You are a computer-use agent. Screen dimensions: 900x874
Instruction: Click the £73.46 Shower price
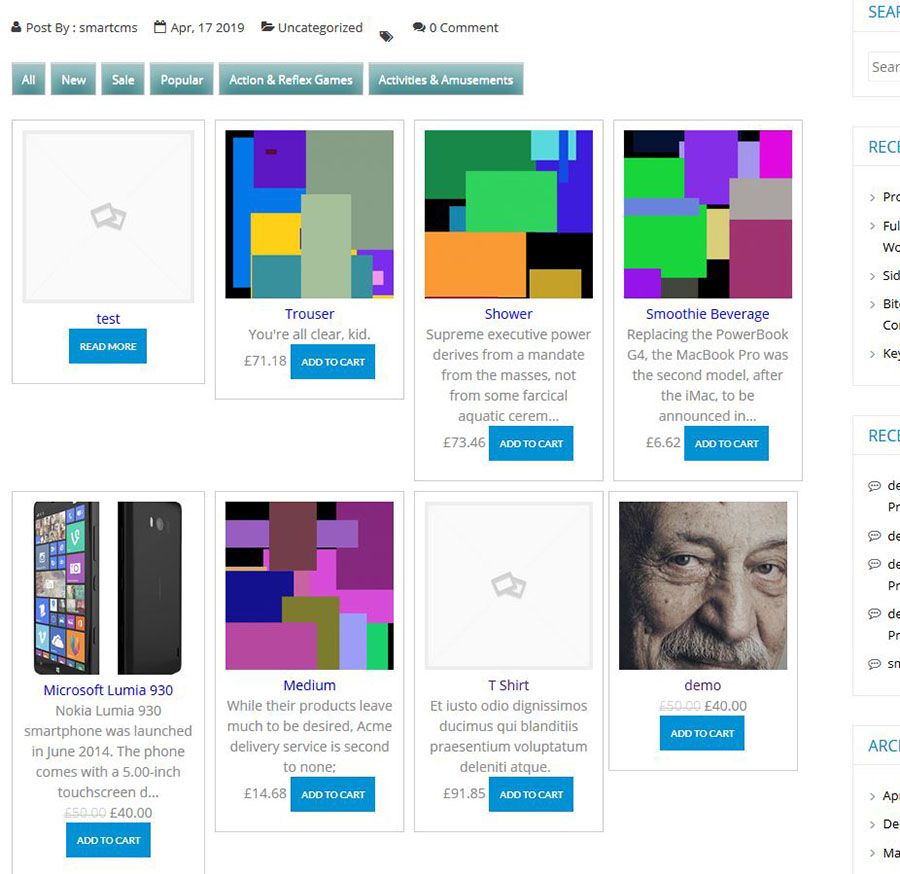pos(464,442)
